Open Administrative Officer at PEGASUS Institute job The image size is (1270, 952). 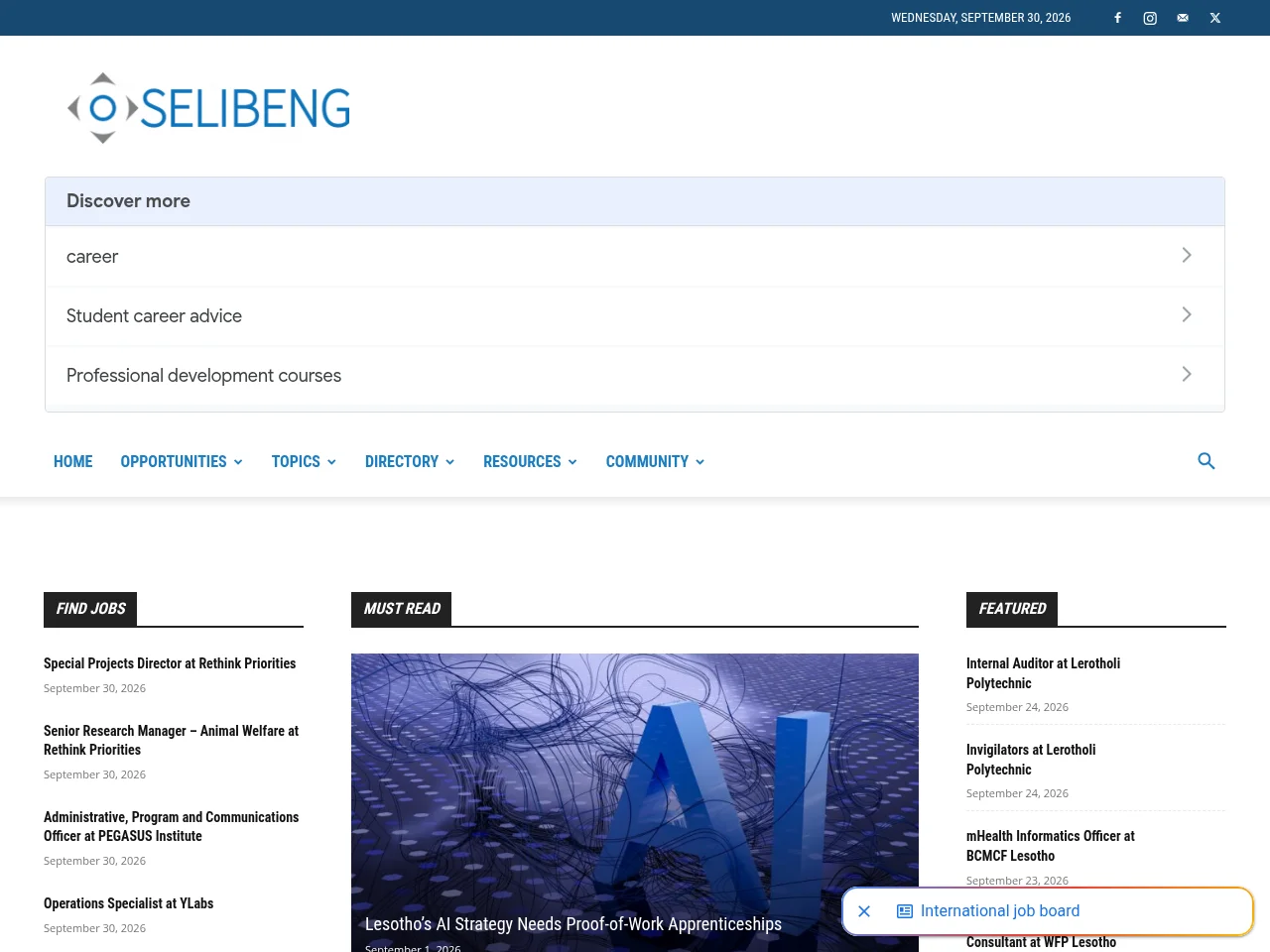(171, 826)
